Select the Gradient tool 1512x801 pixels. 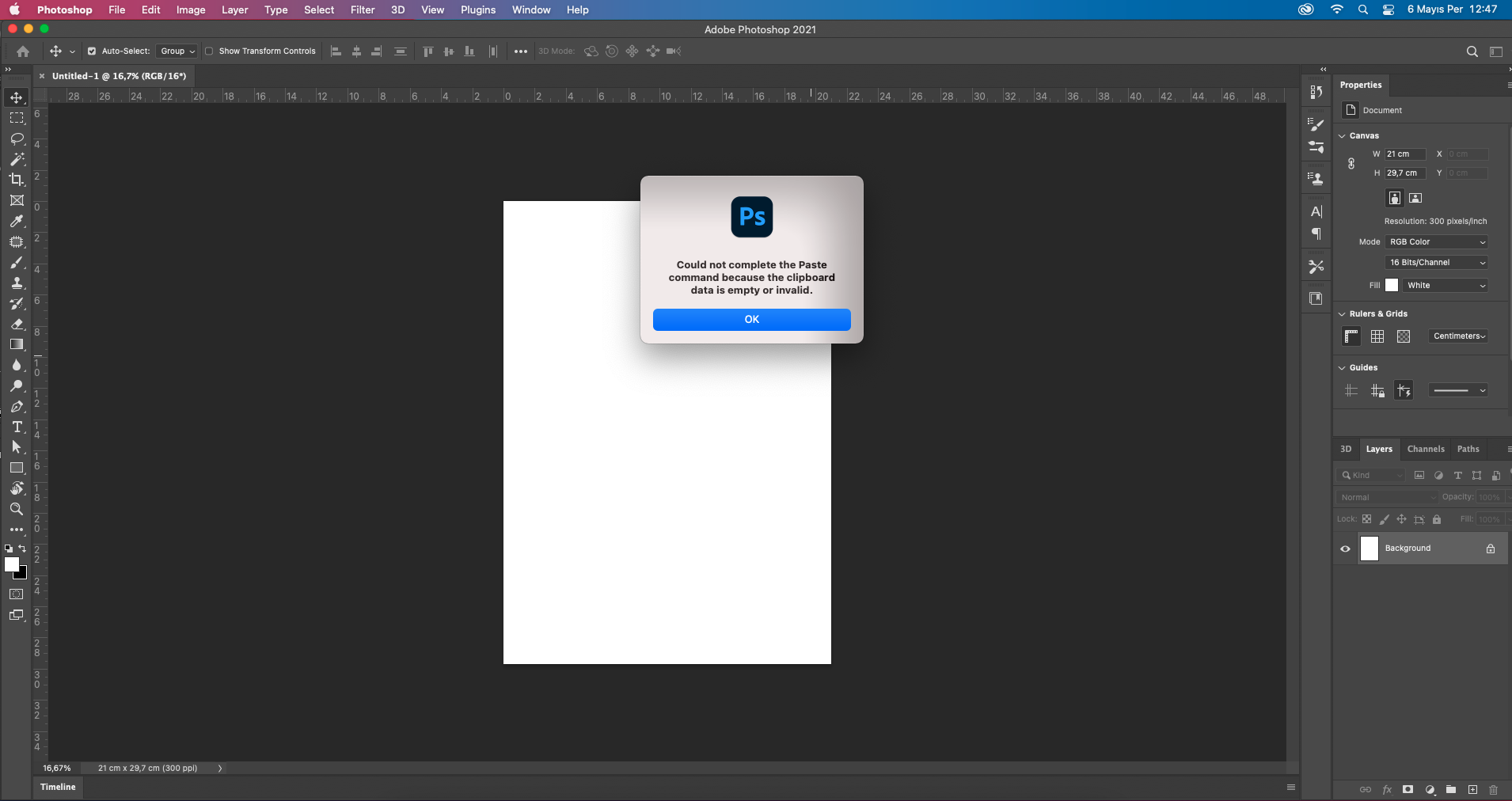pyautogui.click(x=17, y=344)
